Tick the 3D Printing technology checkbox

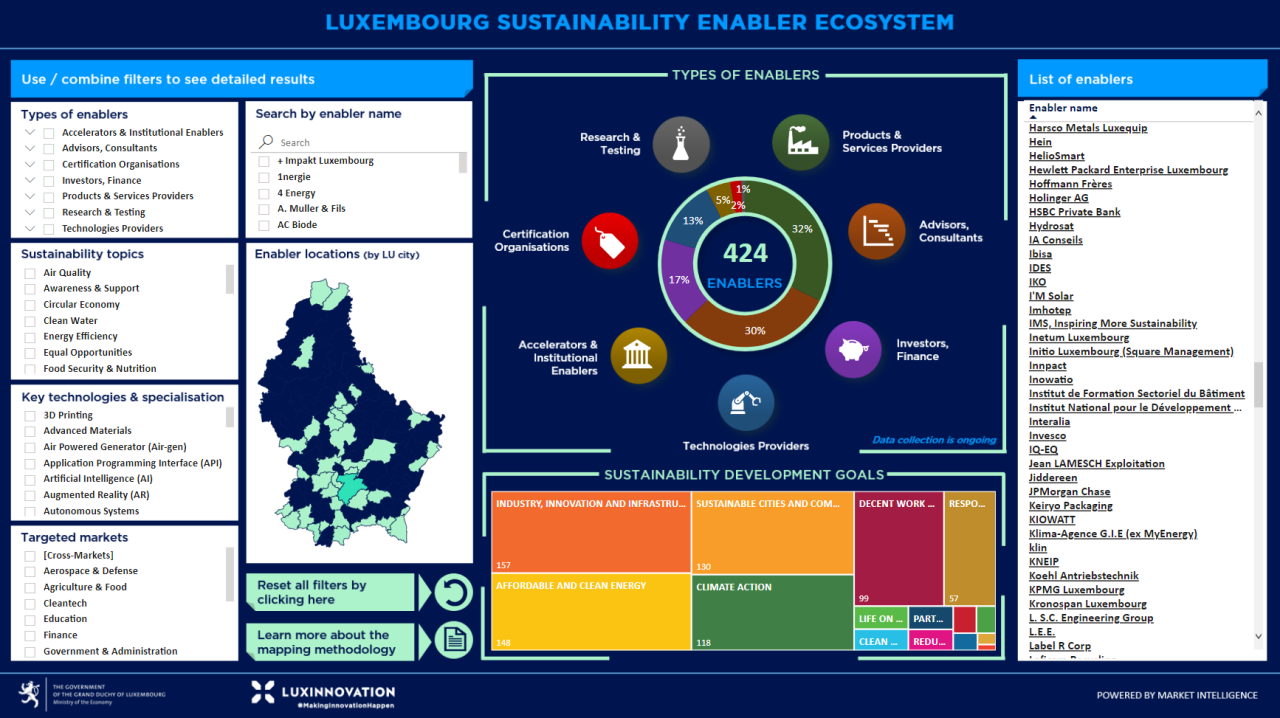click(x=30, y=415)
